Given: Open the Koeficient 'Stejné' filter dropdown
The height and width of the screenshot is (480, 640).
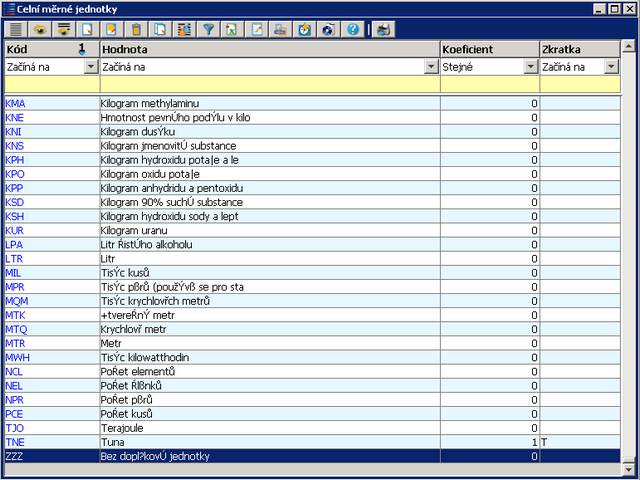Looking at the screenshot, I should (529, 67).
